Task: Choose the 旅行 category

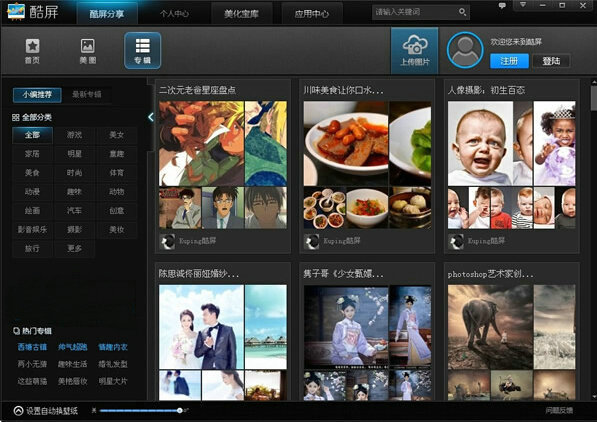Action: click(32, 248)
